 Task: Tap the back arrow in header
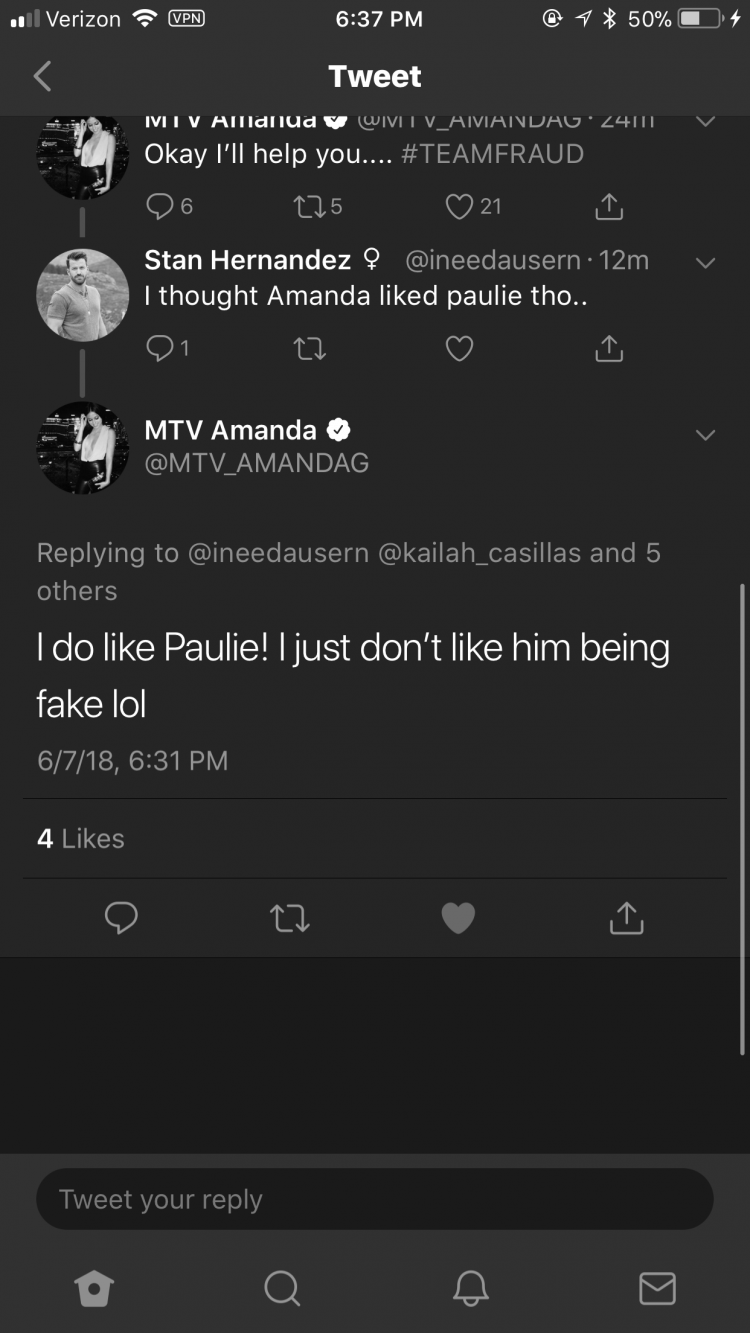tap(42, 76)
